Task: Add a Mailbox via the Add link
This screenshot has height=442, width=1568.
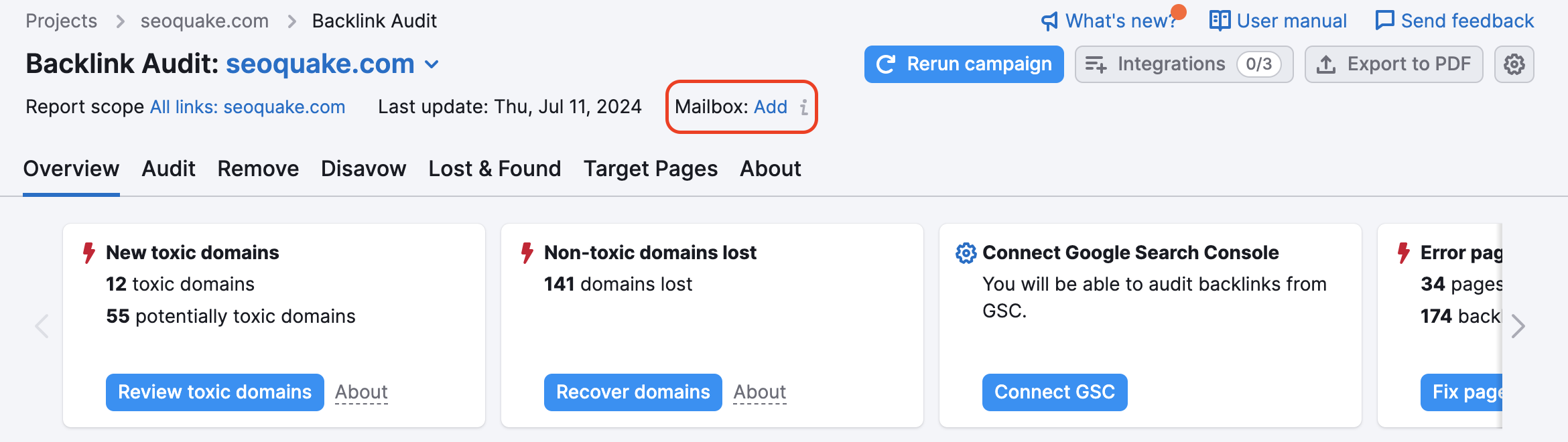Action: [771, 107]
